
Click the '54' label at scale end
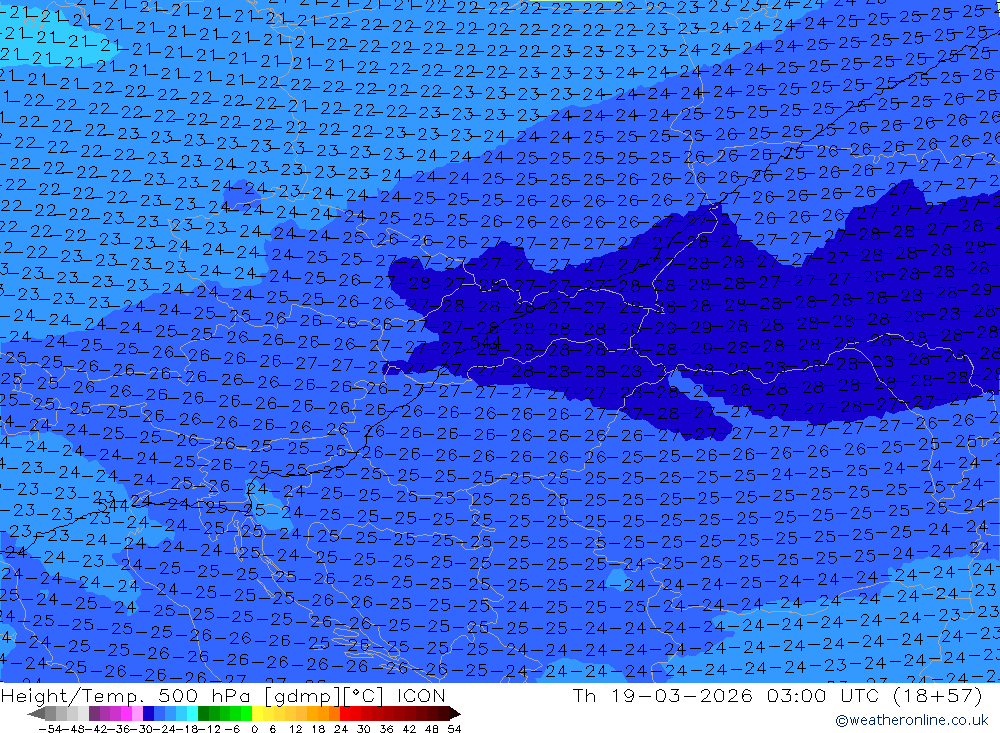(454, 729)
